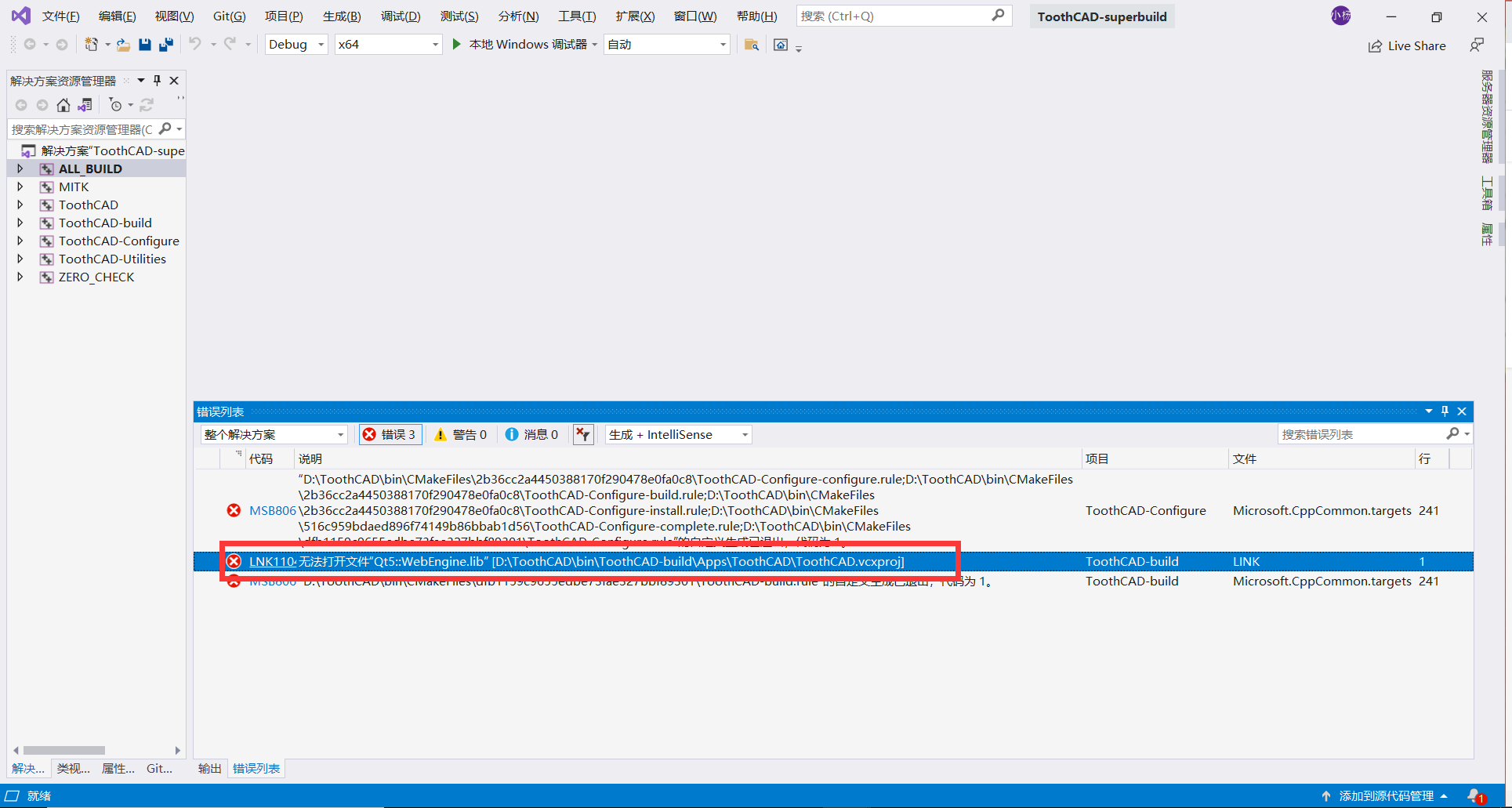Toggle the Errors 3 filter button
The image size is (1512, 808).
pos(390,434)
